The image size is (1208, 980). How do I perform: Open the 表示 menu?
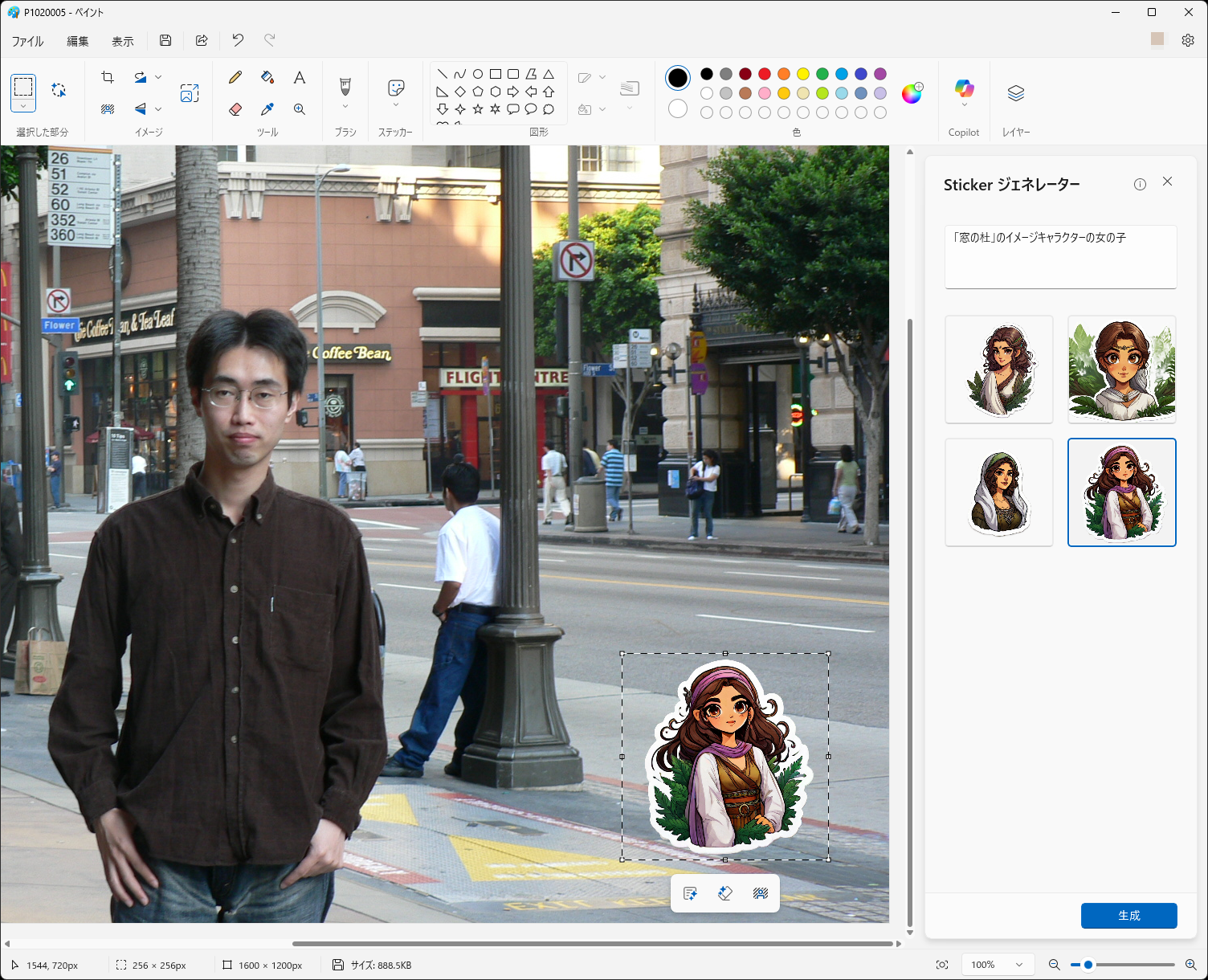coord(122,40)
